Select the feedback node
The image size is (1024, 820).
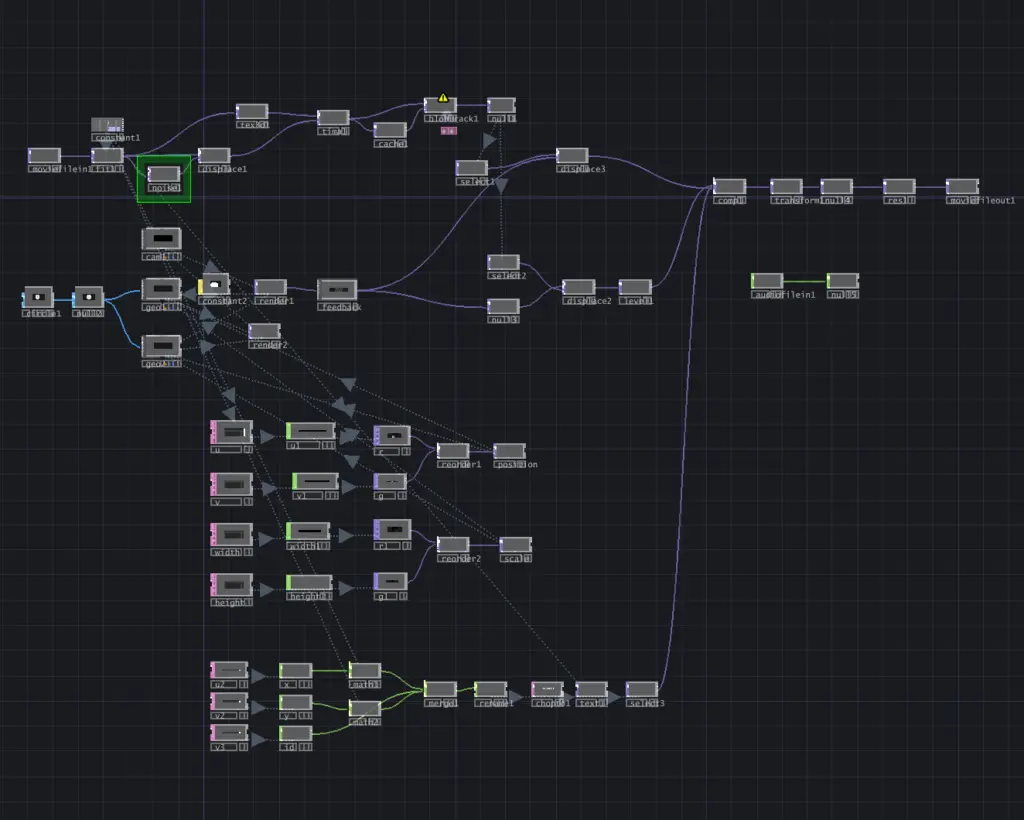pos(337,289)
